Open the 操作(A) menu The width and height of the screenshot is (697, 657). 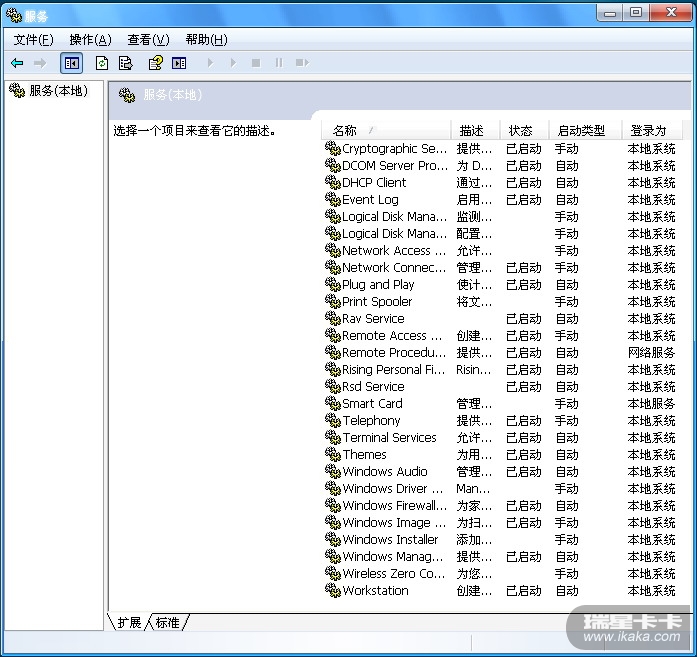91,40
